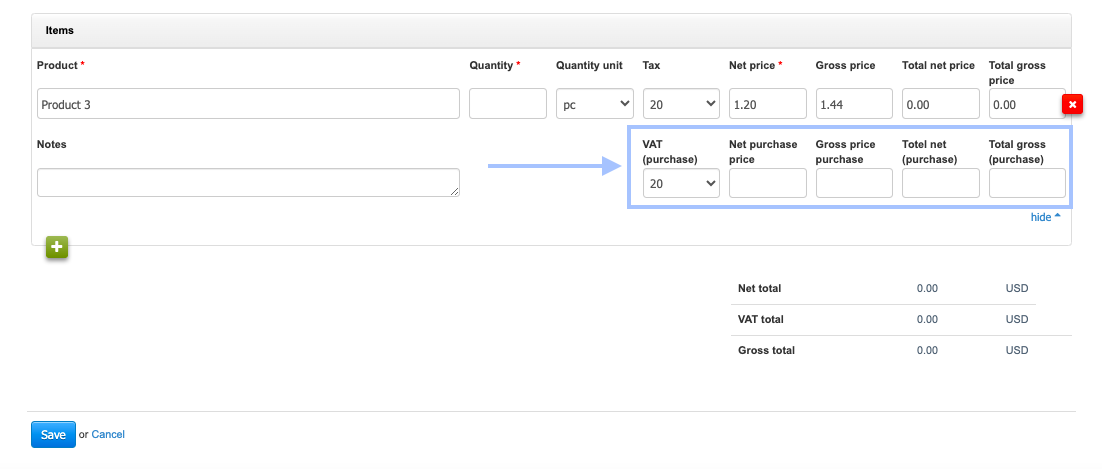Image resolution: width=1102 pixels, height=469 pixels.
Task: Focus the Product name field
Action: pos(248,104)
